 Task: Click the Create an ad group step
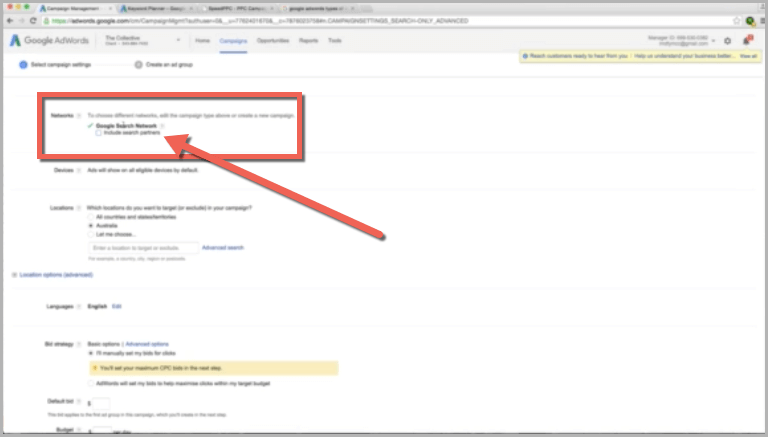click(164, 65)
